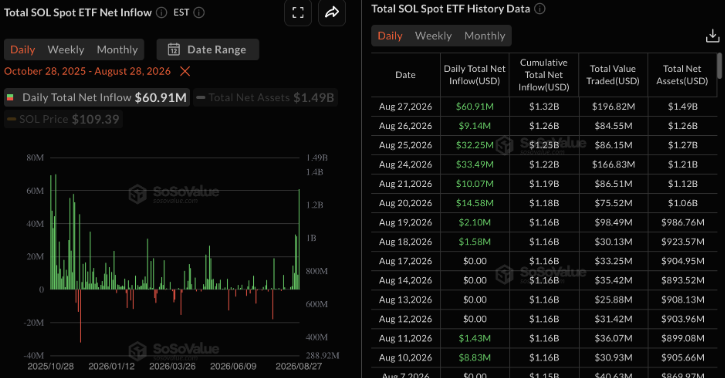The height and width of the screenshot is (378, 725).
Task: Select the Aug 27,2026 table row
Action: tap(544, 106)
